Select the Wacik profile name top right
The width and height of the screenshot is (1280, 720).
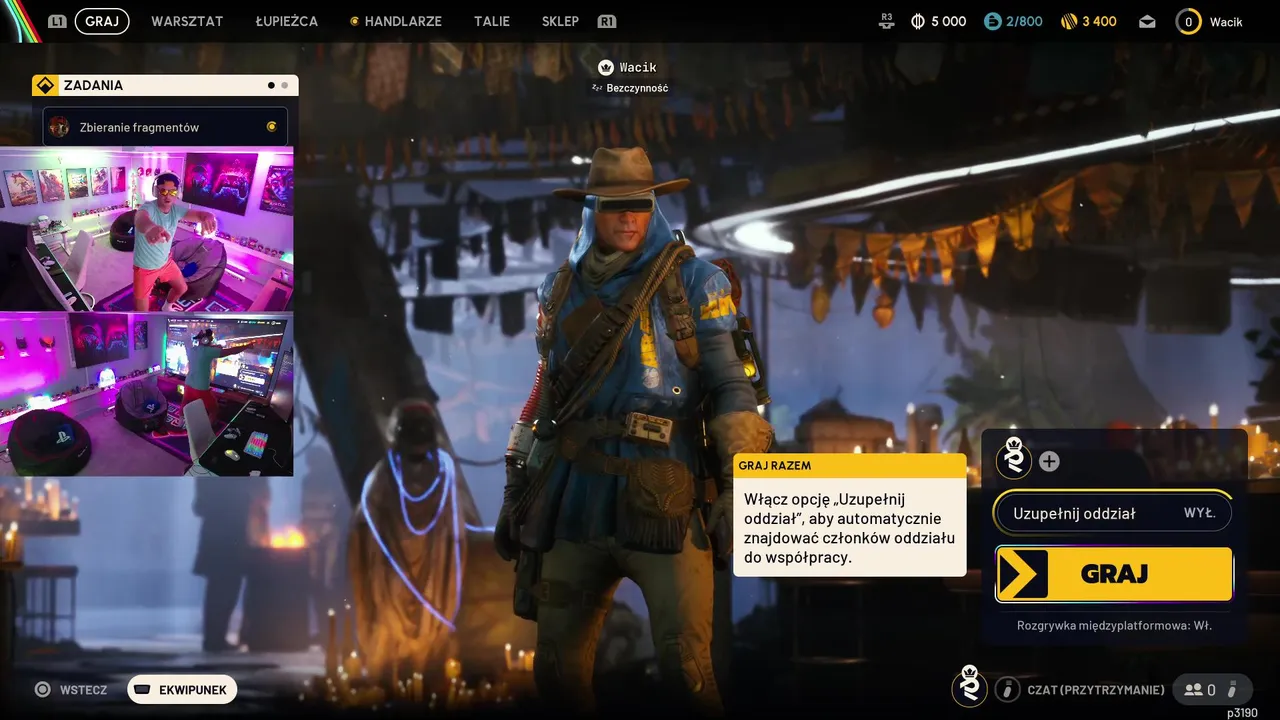1226,21
